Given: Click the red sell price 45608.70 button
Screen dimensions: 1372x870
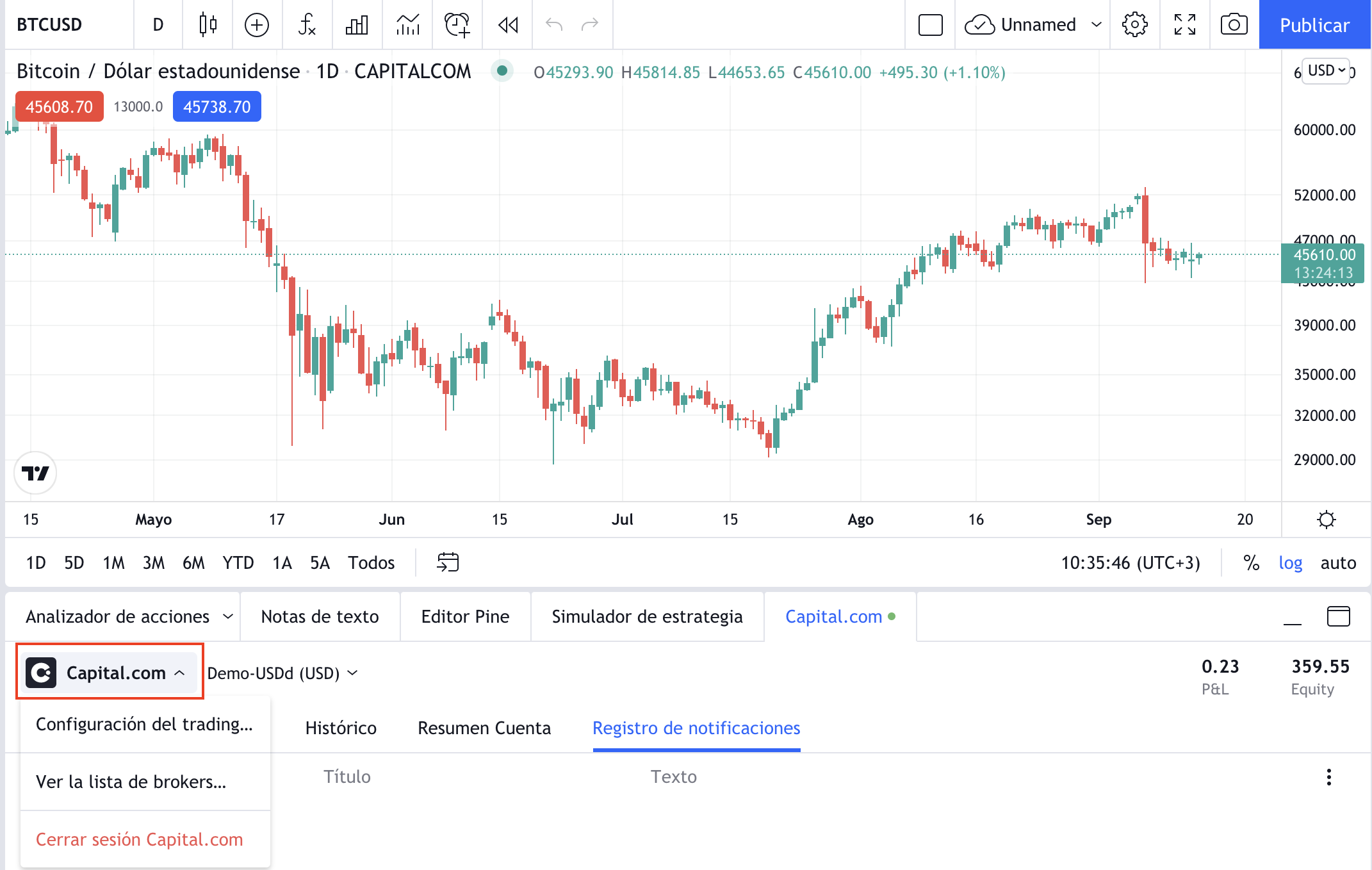Looking at the screenshot, I should [x=59, y=106].
